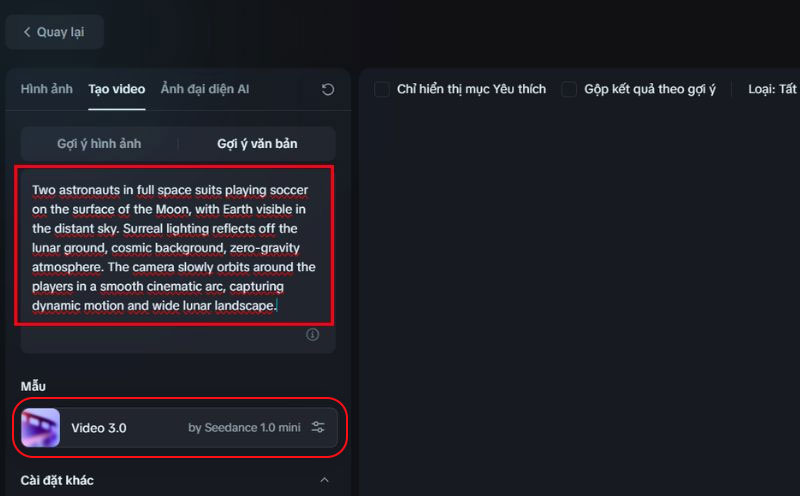
Task: Click the by Seedance 1.0 mini label
Action: 244,428
